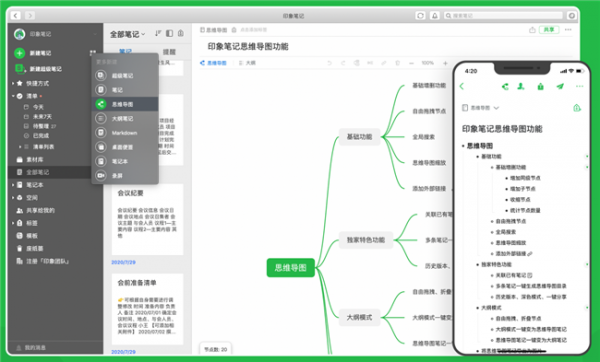The image size is (600, 362).
Task: Expand the 空间 section in sidebar
Action: (13, 197)
